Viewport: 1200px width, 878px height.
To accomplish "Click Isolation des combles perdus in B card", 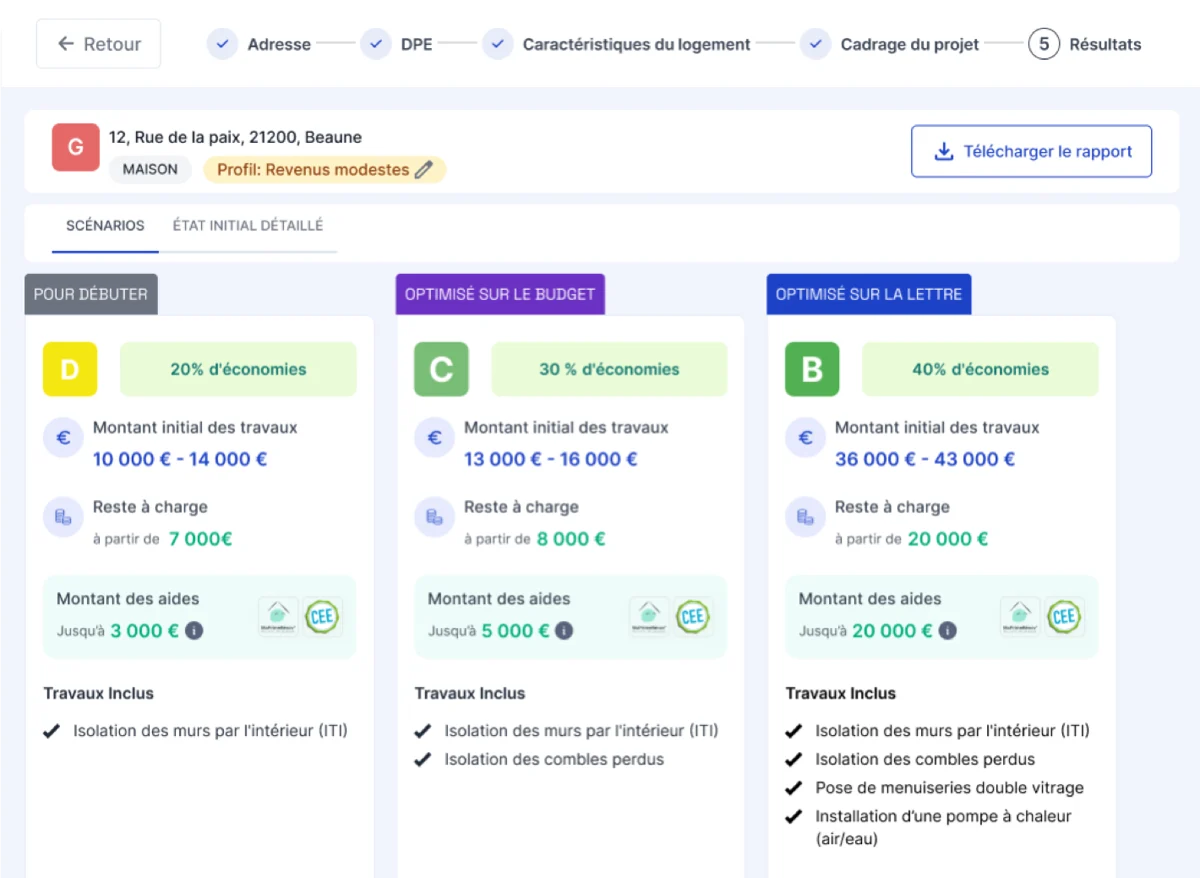I will tap(925, 759).
